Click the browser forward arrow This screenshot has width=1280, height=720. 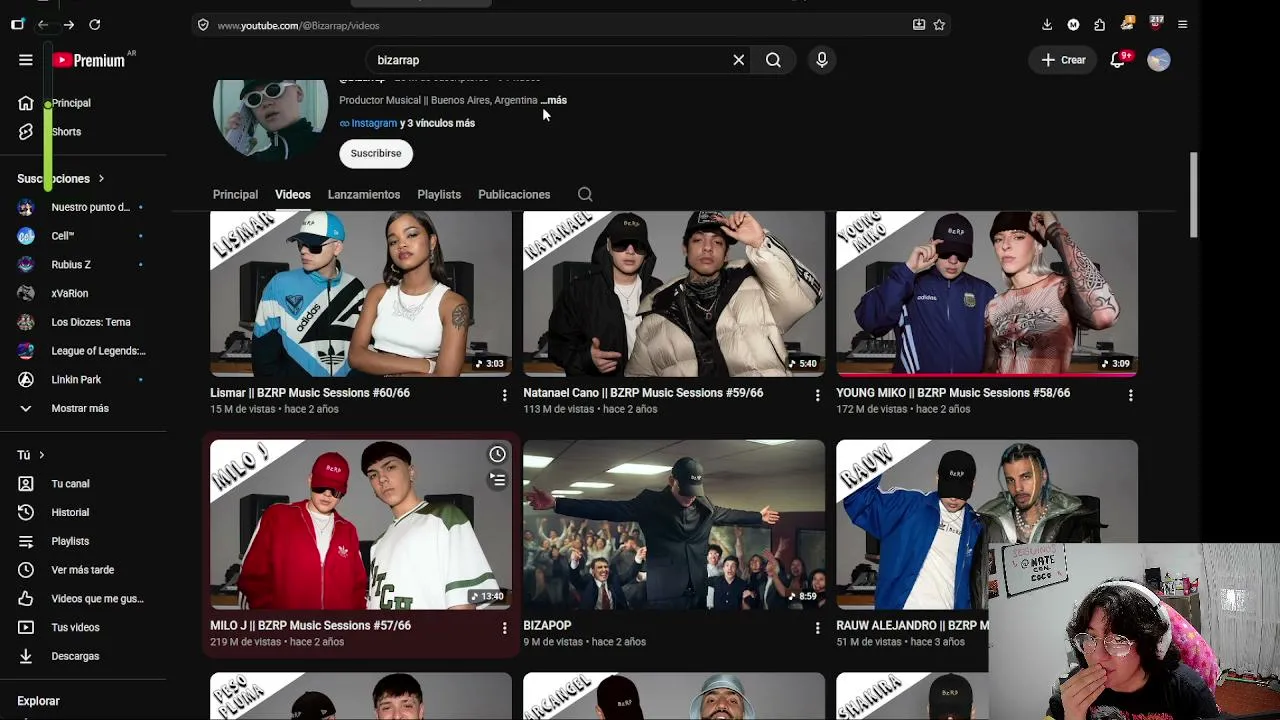tap(68, 25)
